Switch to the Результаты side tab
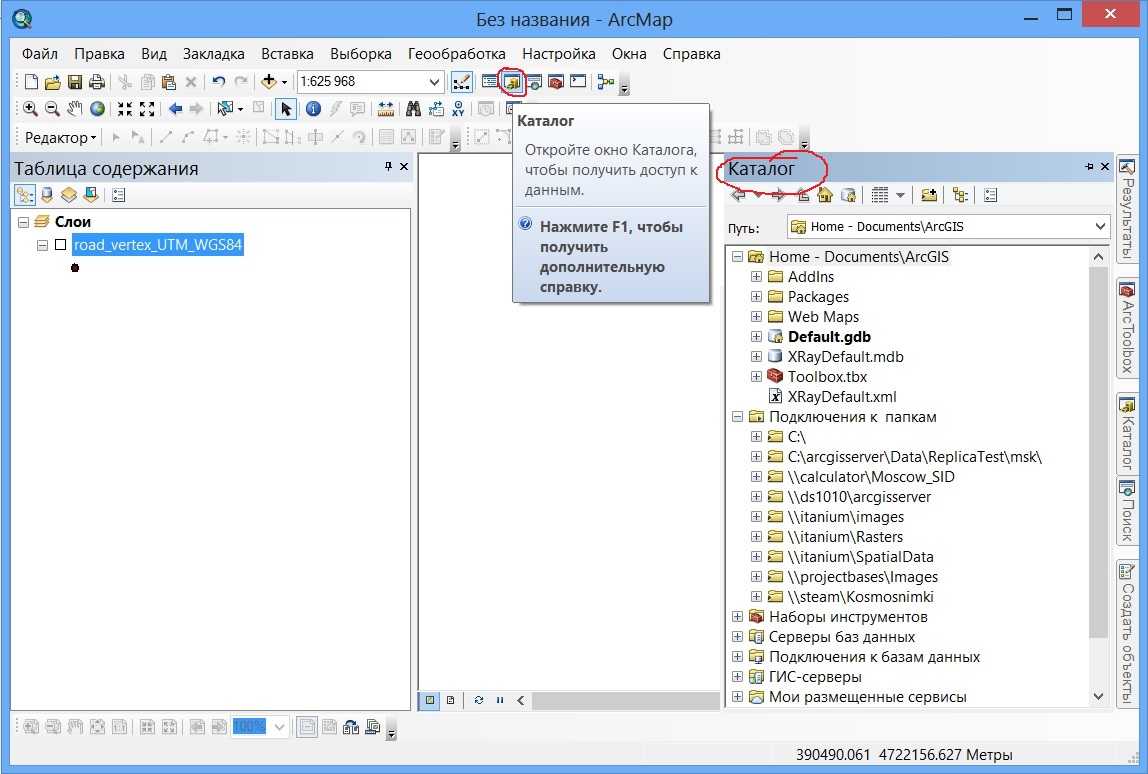This screenshot has width=1148, height=774. tap(1128, 209)
